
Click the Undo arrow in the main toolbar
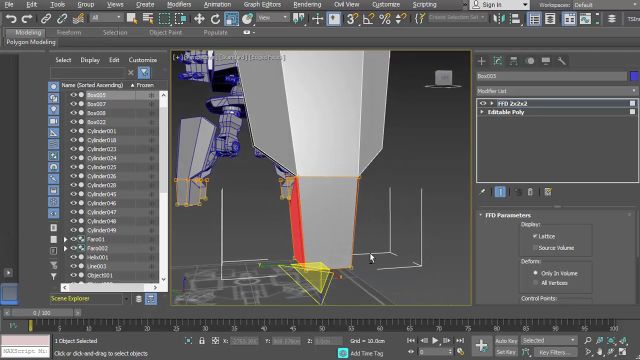click(11, 19)
